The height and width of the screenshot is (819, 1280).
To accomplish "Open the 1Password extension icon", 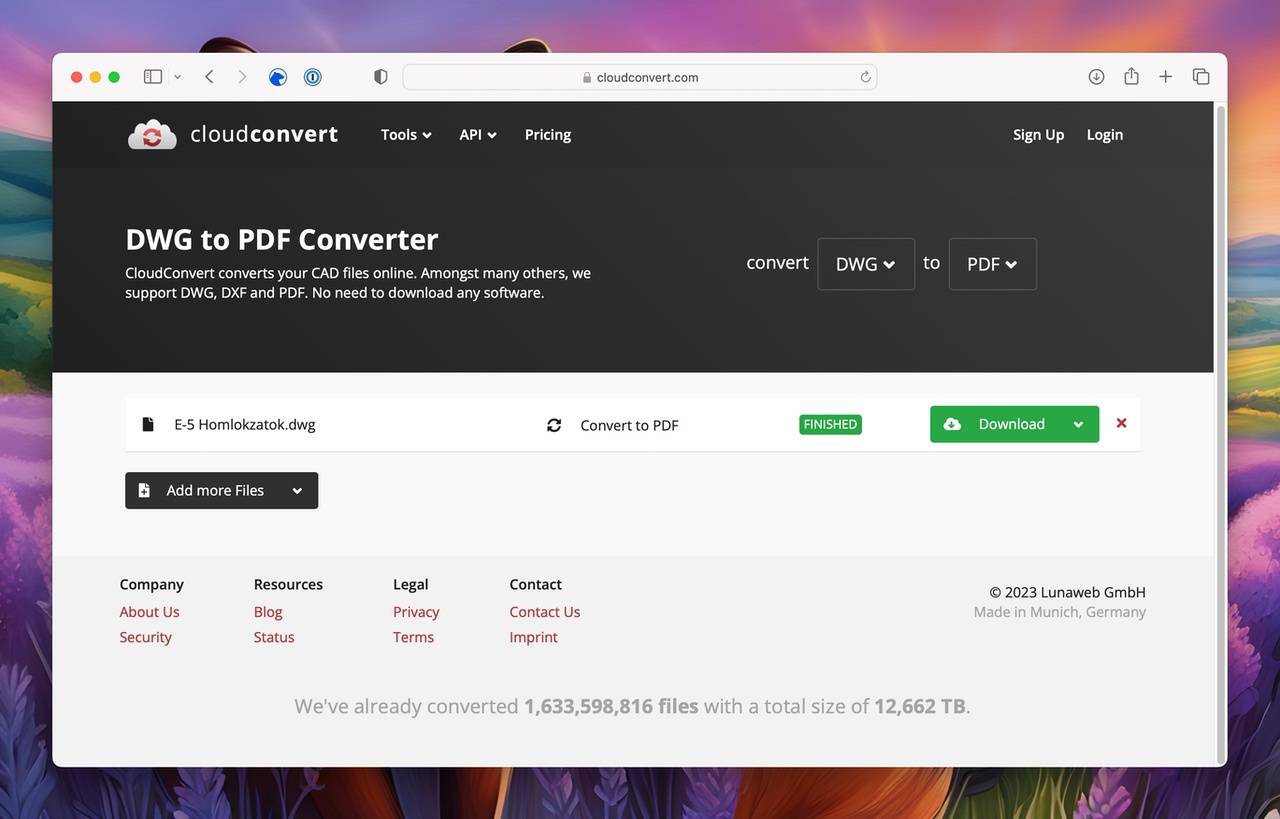I will [x=313, y=77].
